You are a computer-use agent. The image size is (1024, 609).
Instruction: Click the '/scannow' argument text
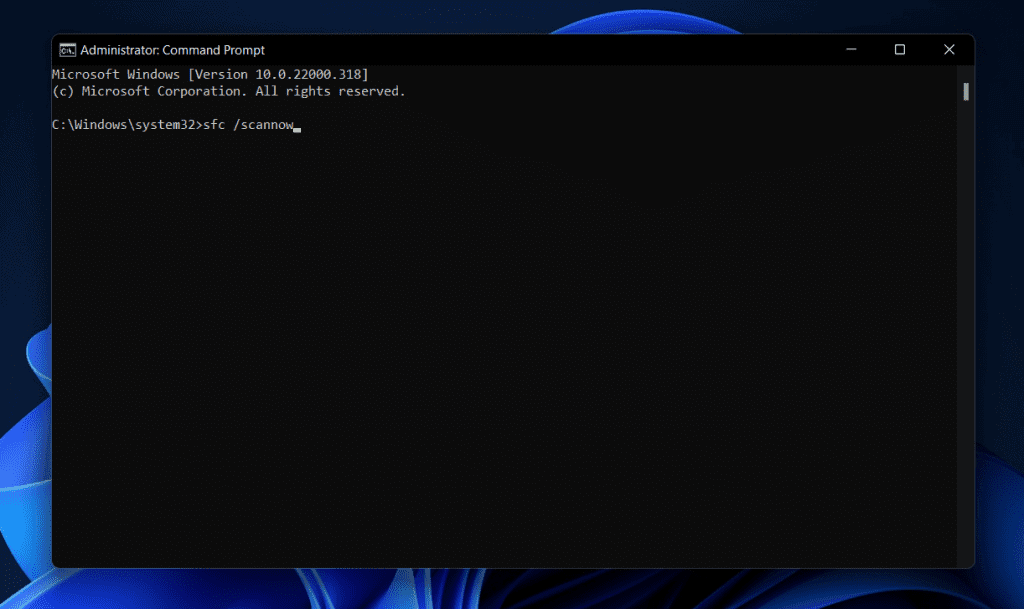(263, 124)
